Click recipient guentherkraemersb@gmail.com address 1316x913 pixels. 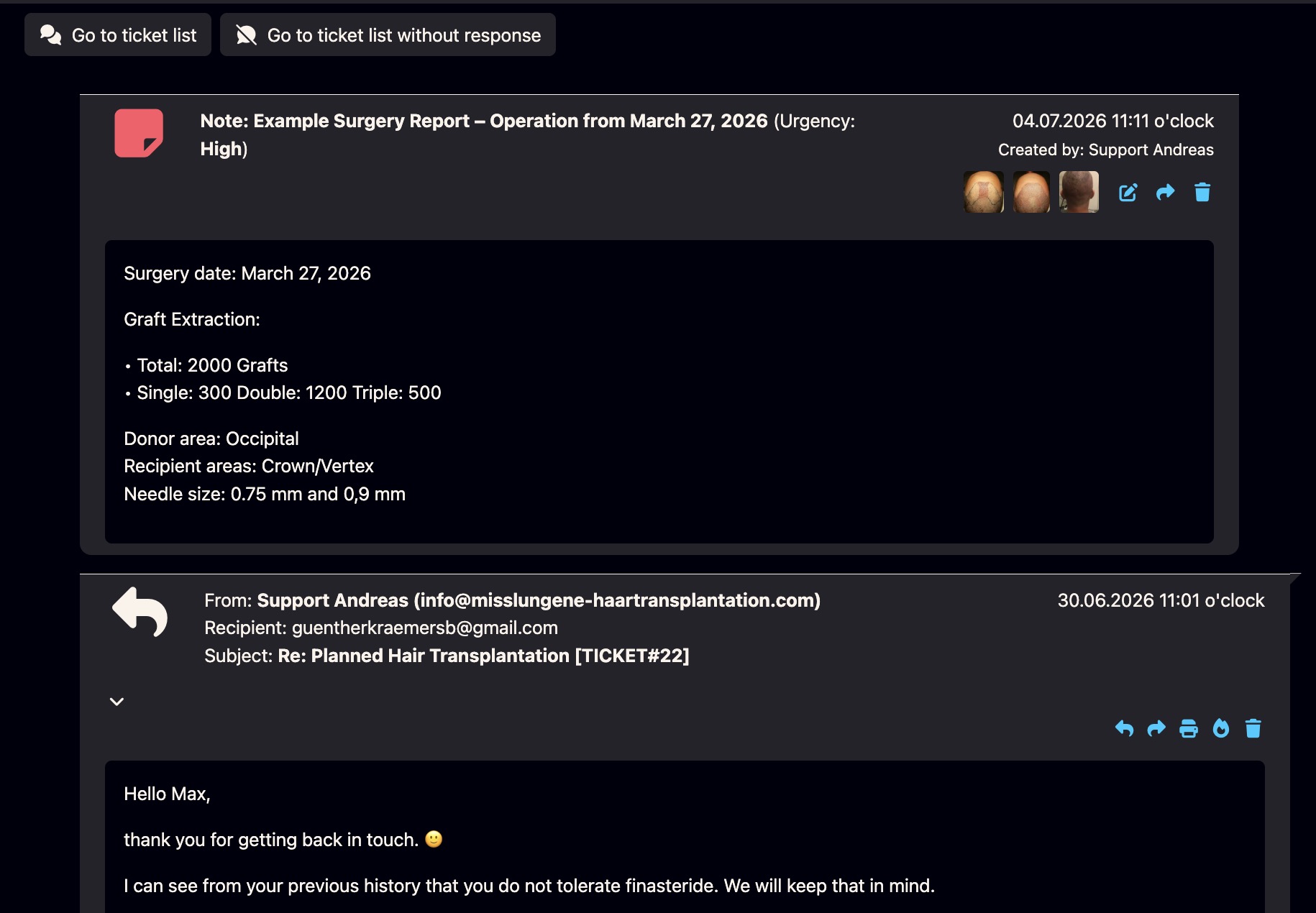(425, 628)
